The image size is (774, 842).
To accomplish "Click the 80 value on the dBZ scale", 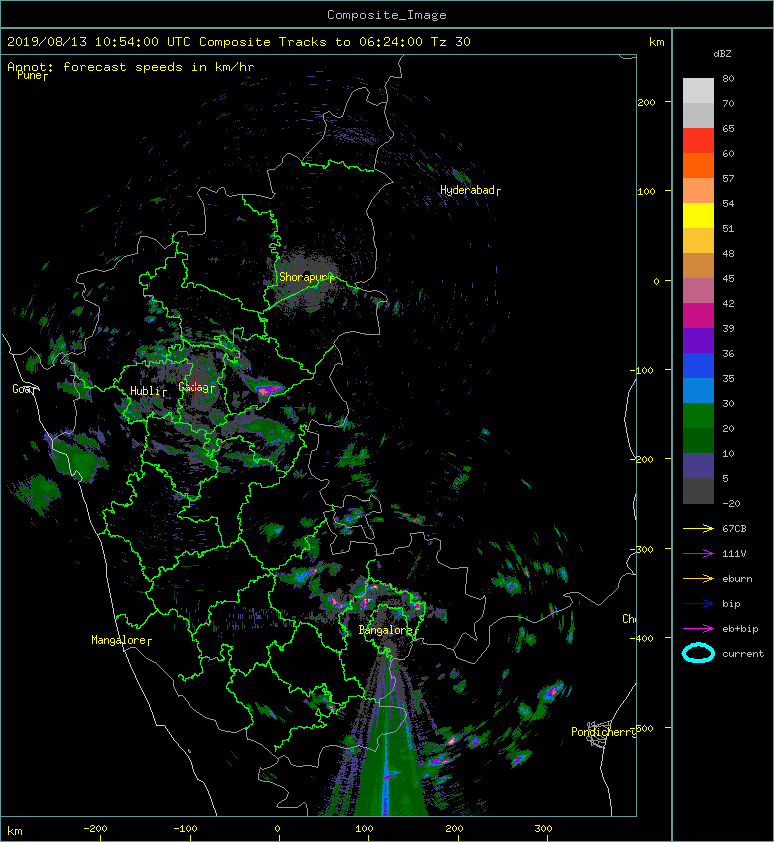I will [x=728, y=78].
